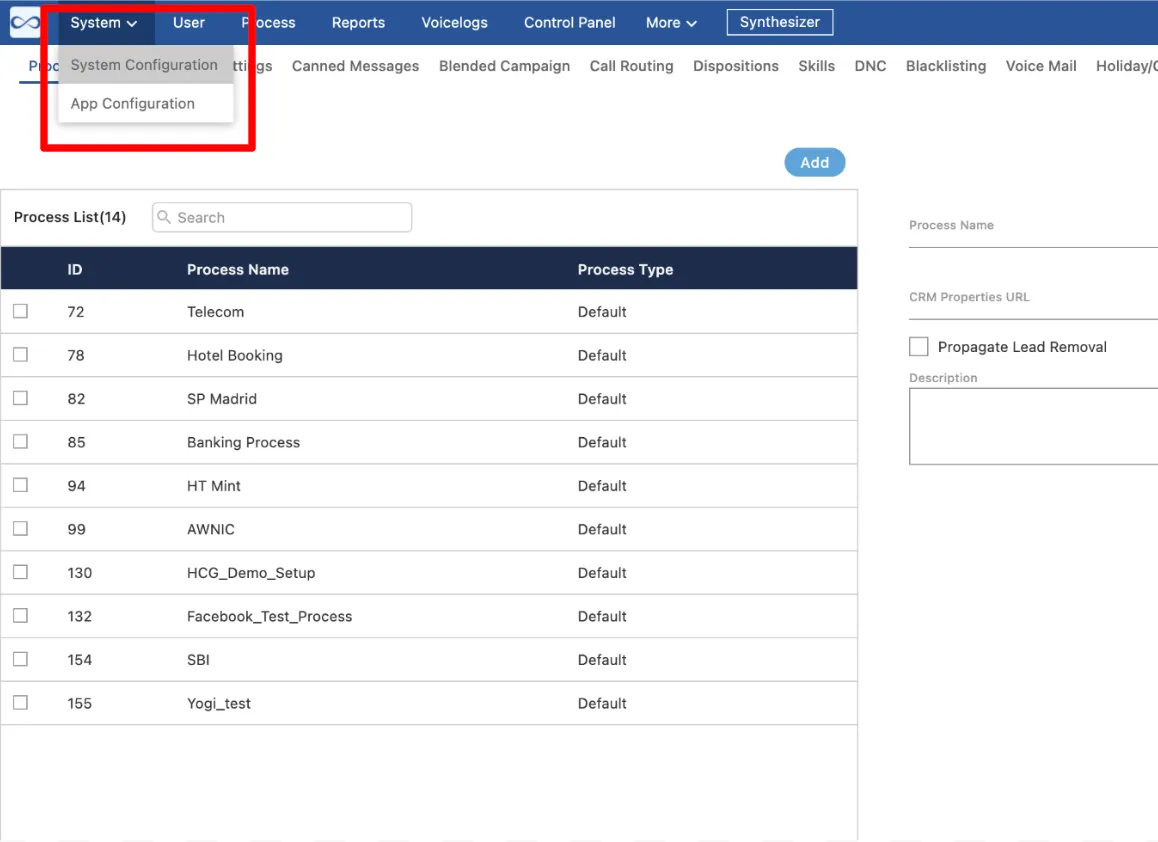This screenshot has height=842, width=1158.
Task: Go to the Reports menu
Action: [358, 23]
